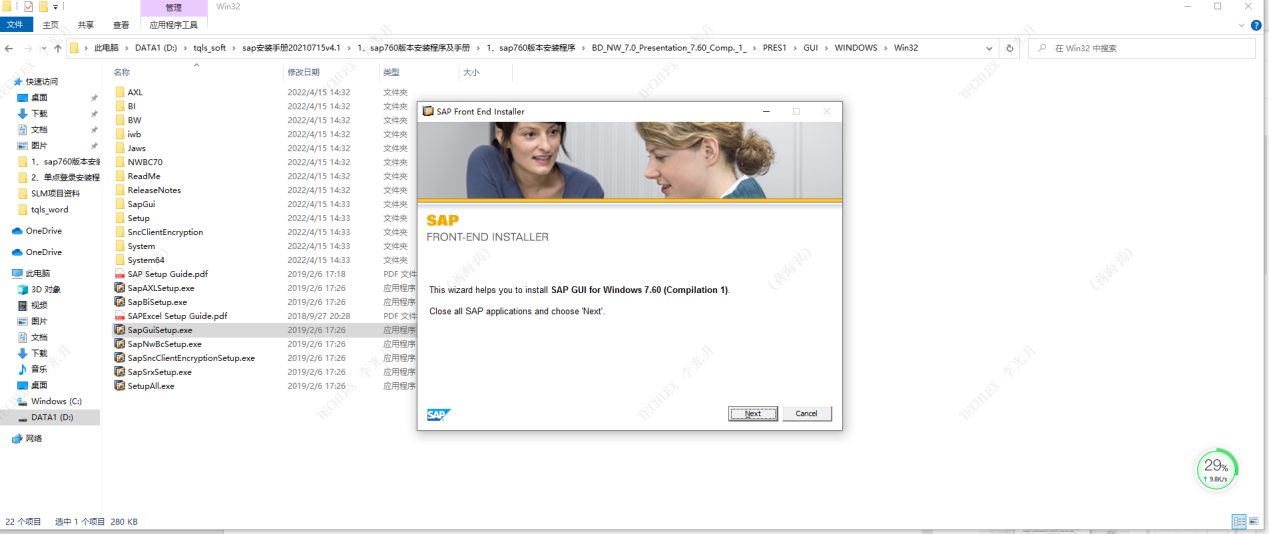Sort files by the 大小 column header
This screenshot has width=1269, height=534.
pyautogui.click(x=471, y=73)
